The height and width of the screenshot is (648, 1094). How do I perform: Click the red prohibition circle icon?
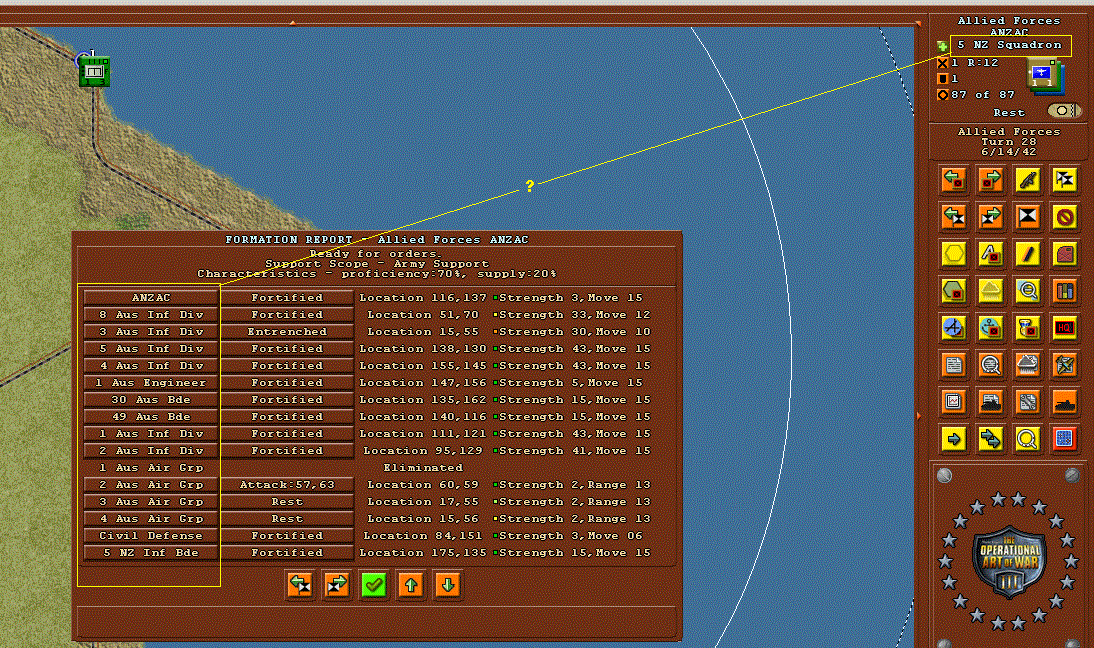click(x=1065, y=216)
